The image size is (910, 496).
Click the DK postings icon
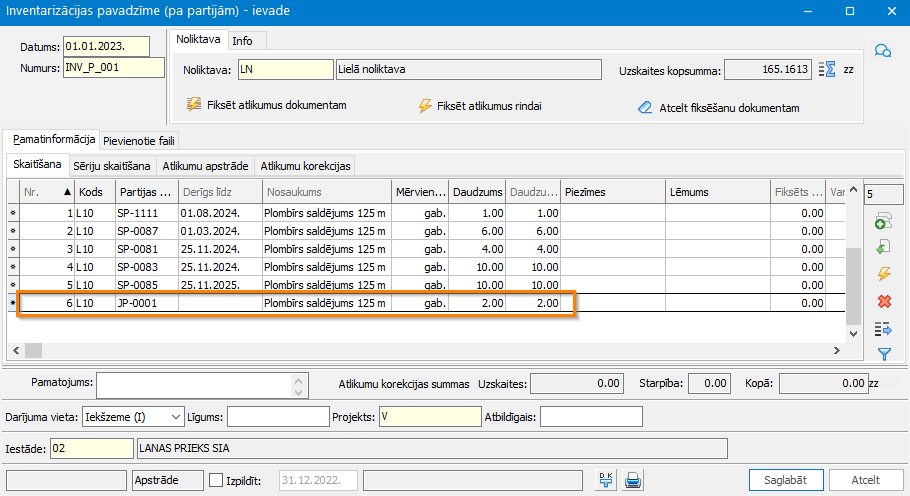pos(606,480)
